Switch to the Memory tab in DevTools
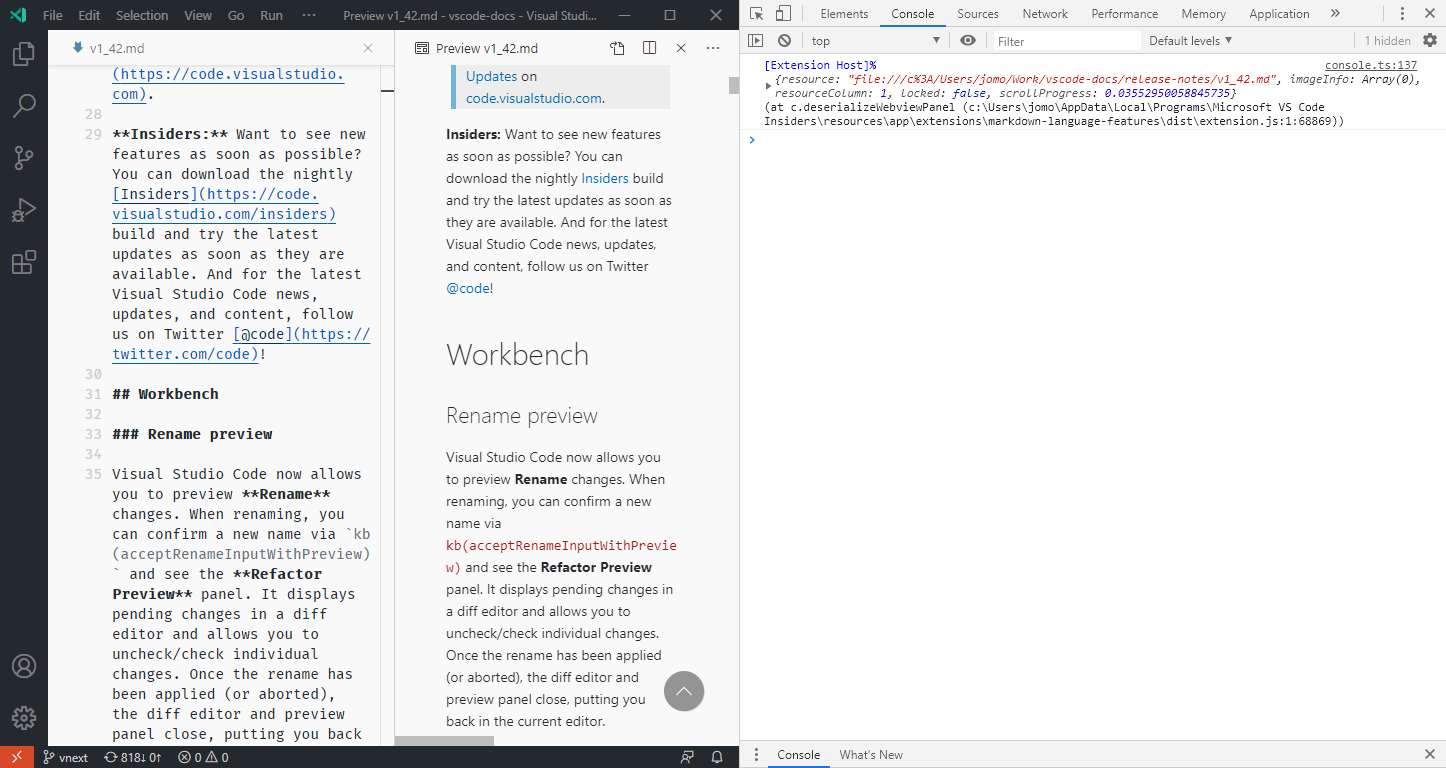Image resolution: width=1446 pixels, height=768 pixels. tap(1203, 14)
